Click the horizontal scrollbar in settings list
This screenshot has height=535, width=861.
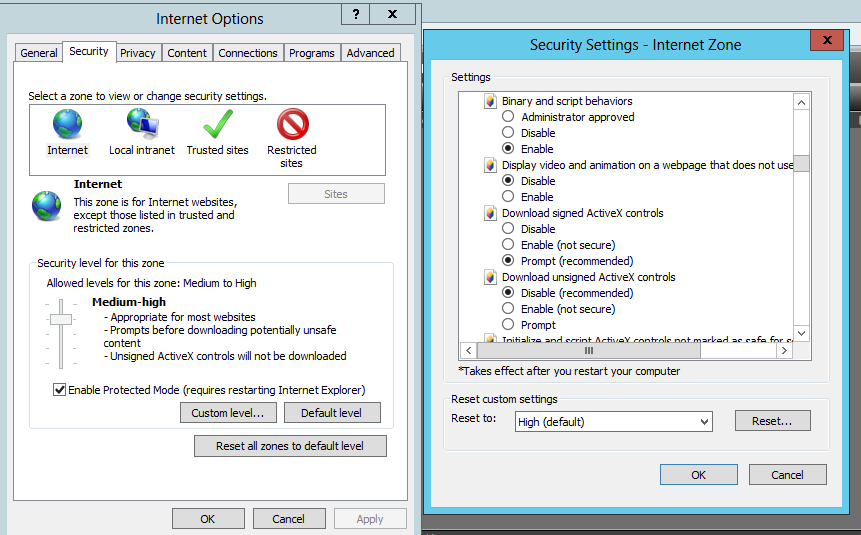tap(589, 350)
